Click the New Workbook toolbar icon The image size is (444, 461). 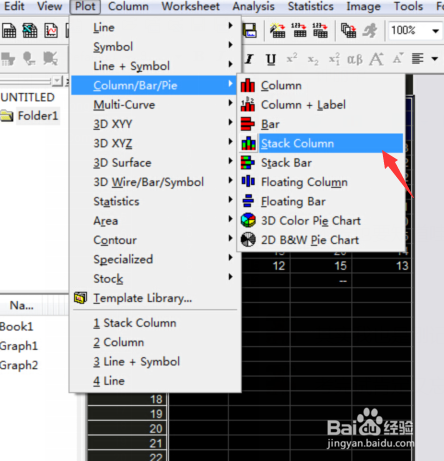(x=9, y=31)
